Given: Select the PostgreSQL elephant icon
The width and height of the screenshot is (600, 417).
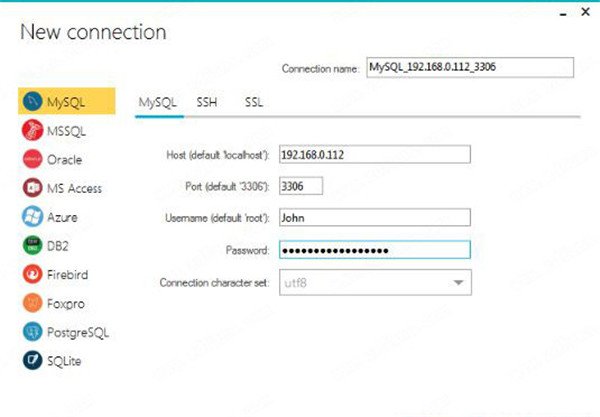Looking at the screenshot, I should click(x=31, y=331).
